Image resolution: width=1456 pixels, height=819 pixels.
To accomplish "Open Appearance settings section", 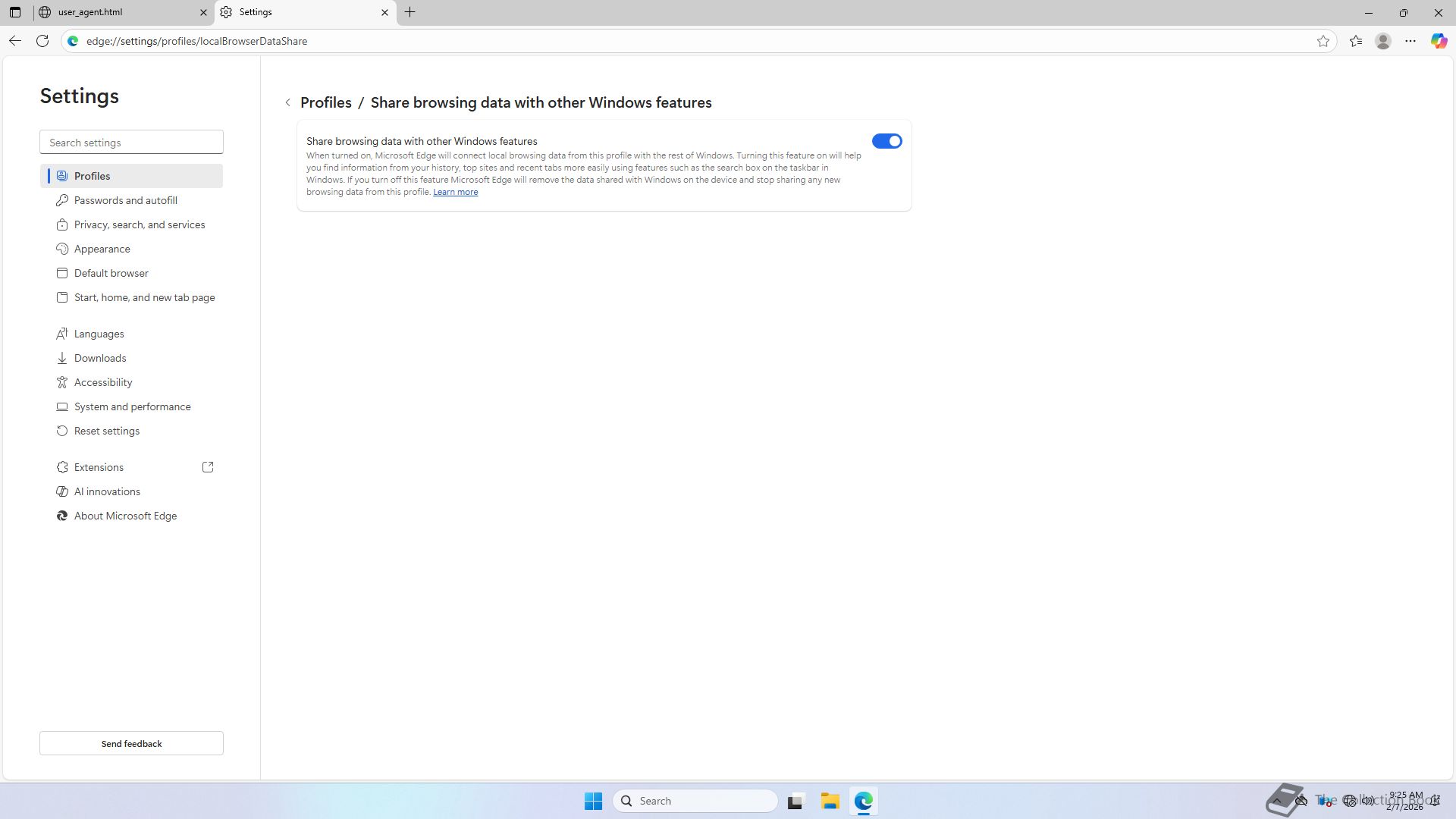I will (x=102, y=249).
